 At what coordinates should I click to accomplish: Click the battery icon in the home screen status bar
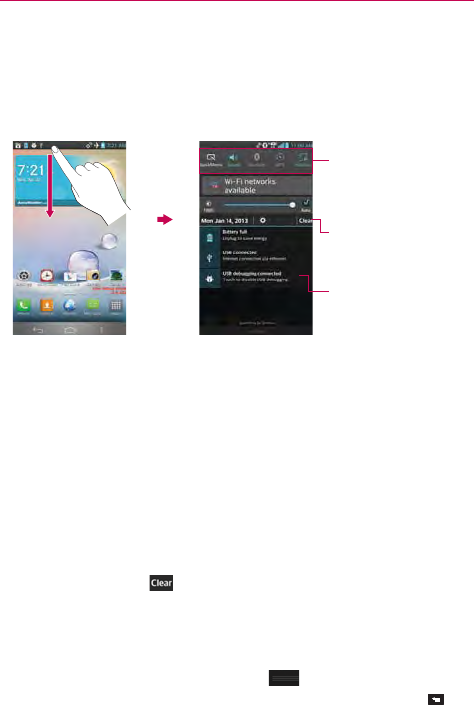(103, 145)
